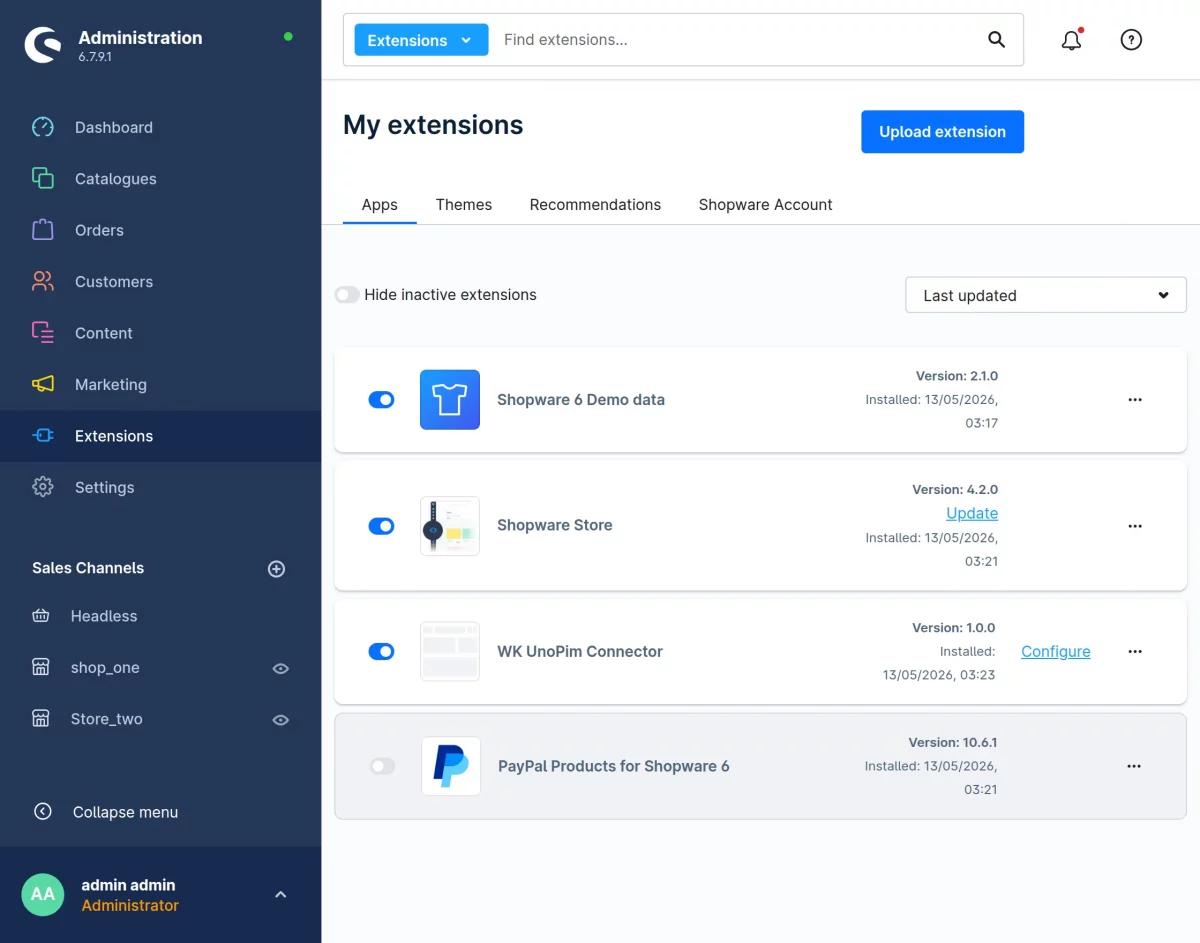Open notifications bell

[1071, 40]
